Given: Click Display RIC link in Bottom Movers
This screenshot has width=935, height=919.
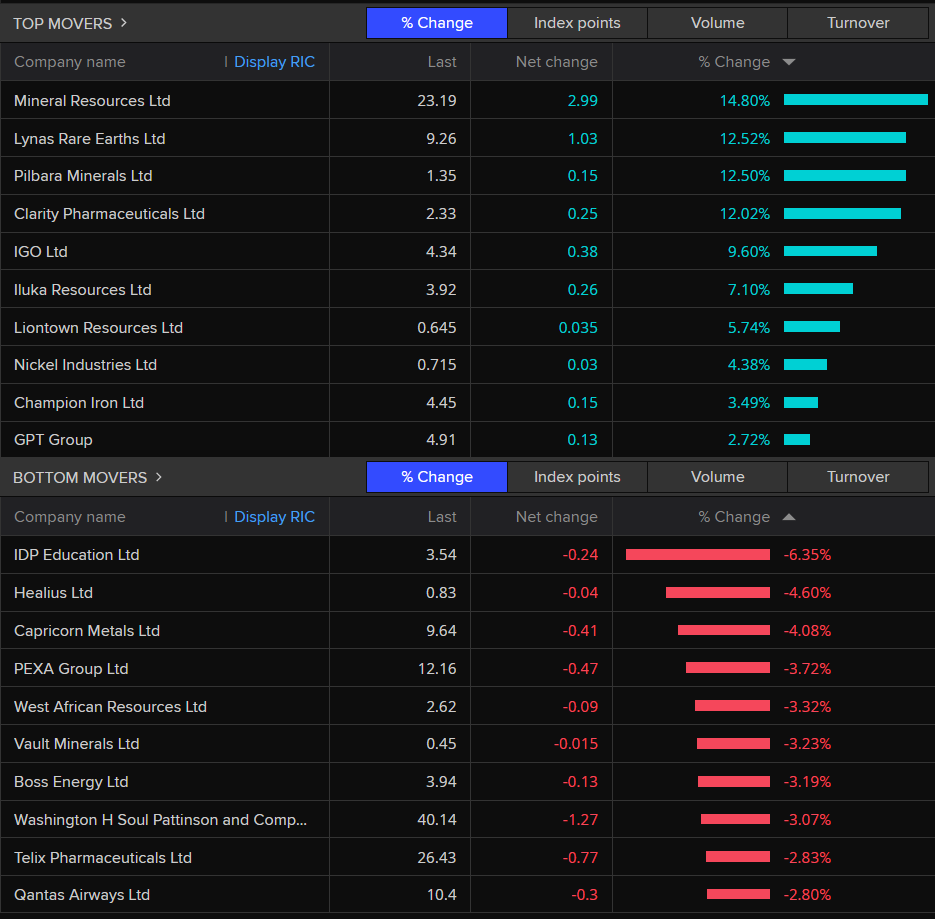Looking at the screenshot, I should pyautogui.click(x=274, y=517).
